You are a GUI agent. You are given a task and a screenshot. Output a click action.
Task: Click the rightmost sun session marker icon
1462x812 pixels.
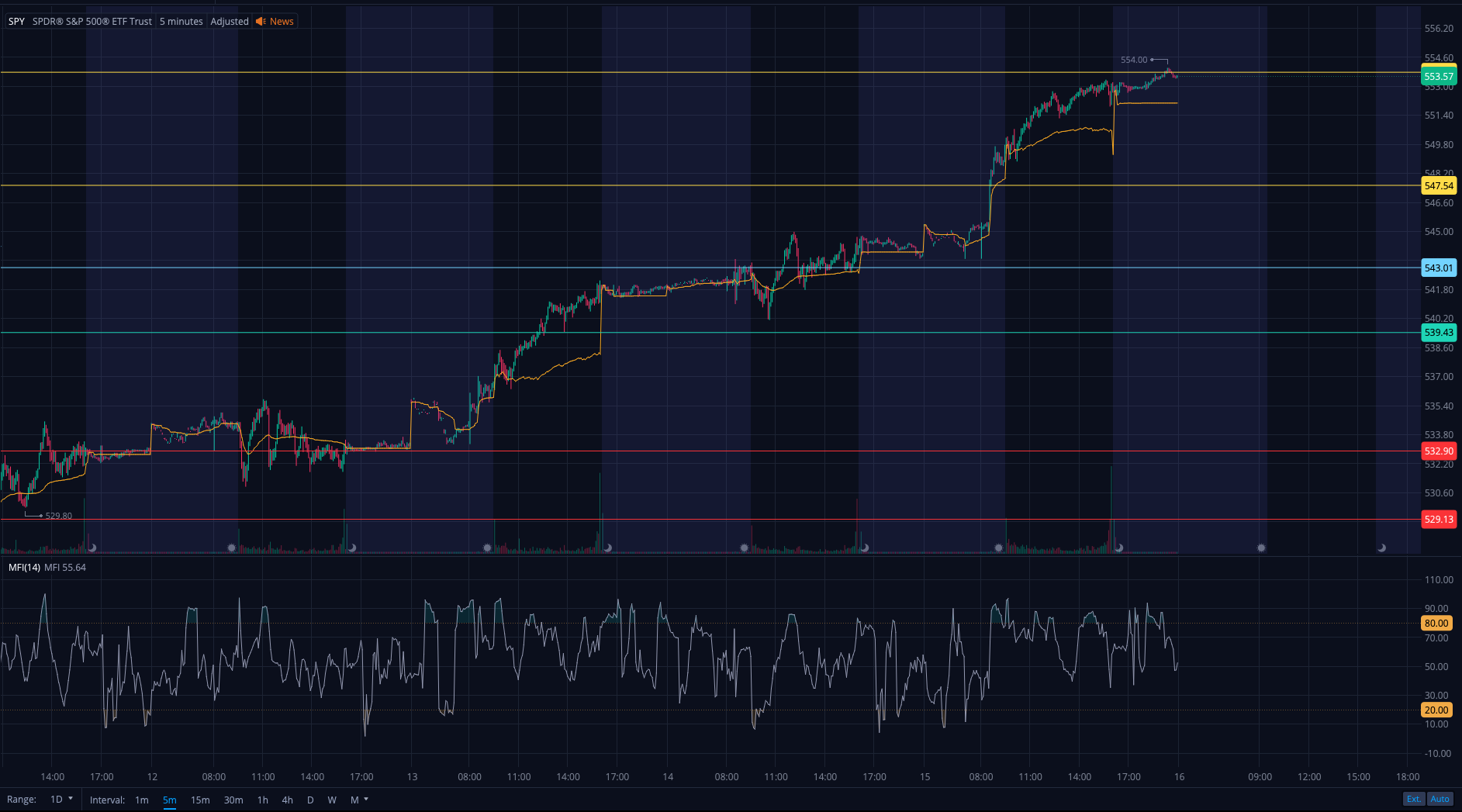coord(1261,548)
